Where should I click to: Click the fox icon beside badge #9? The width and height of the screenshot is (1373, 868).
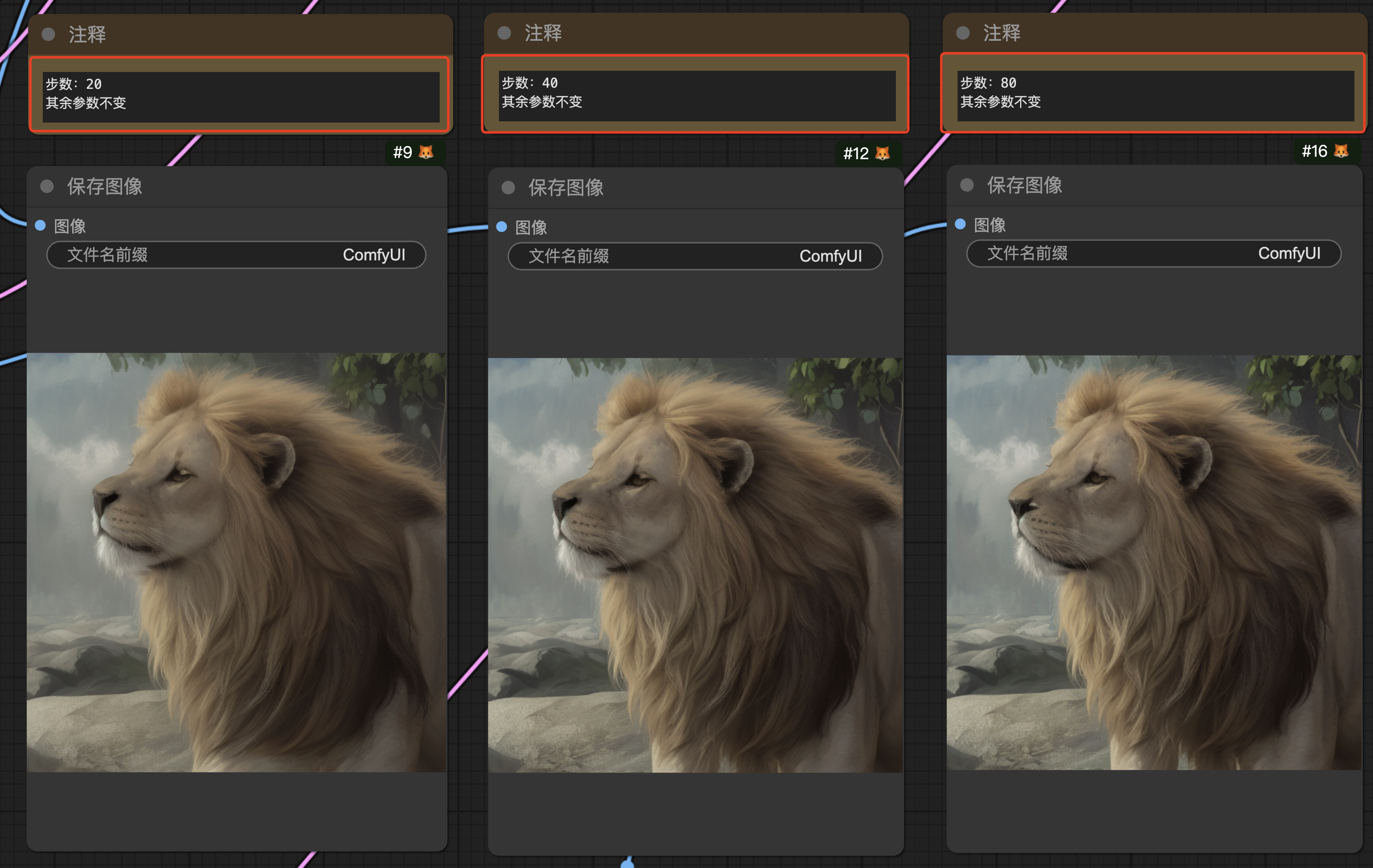pos(426,152)
